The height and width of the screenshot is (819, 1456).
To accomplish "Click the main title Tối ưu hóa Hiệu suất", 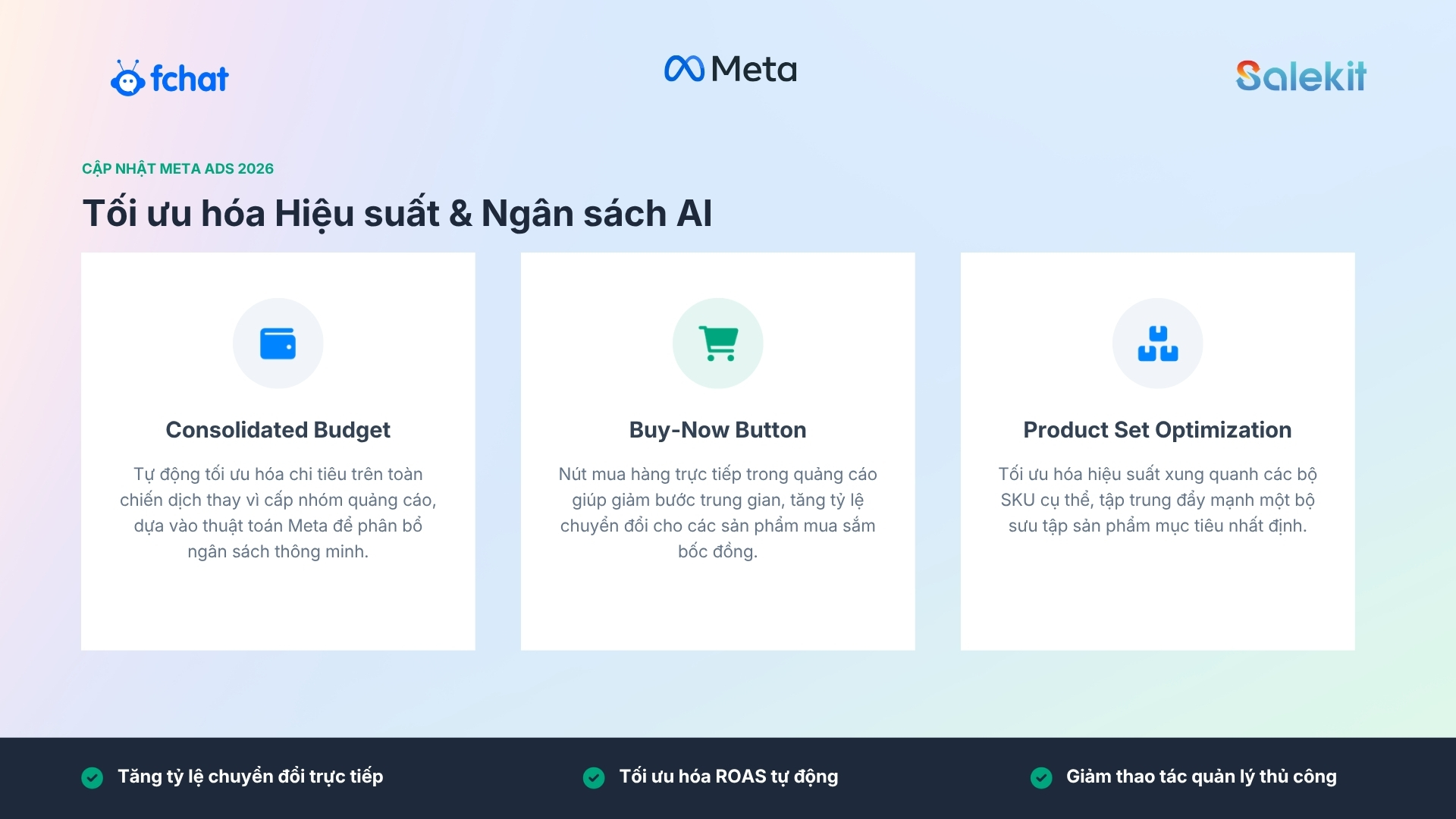I will tap(397, 213).
